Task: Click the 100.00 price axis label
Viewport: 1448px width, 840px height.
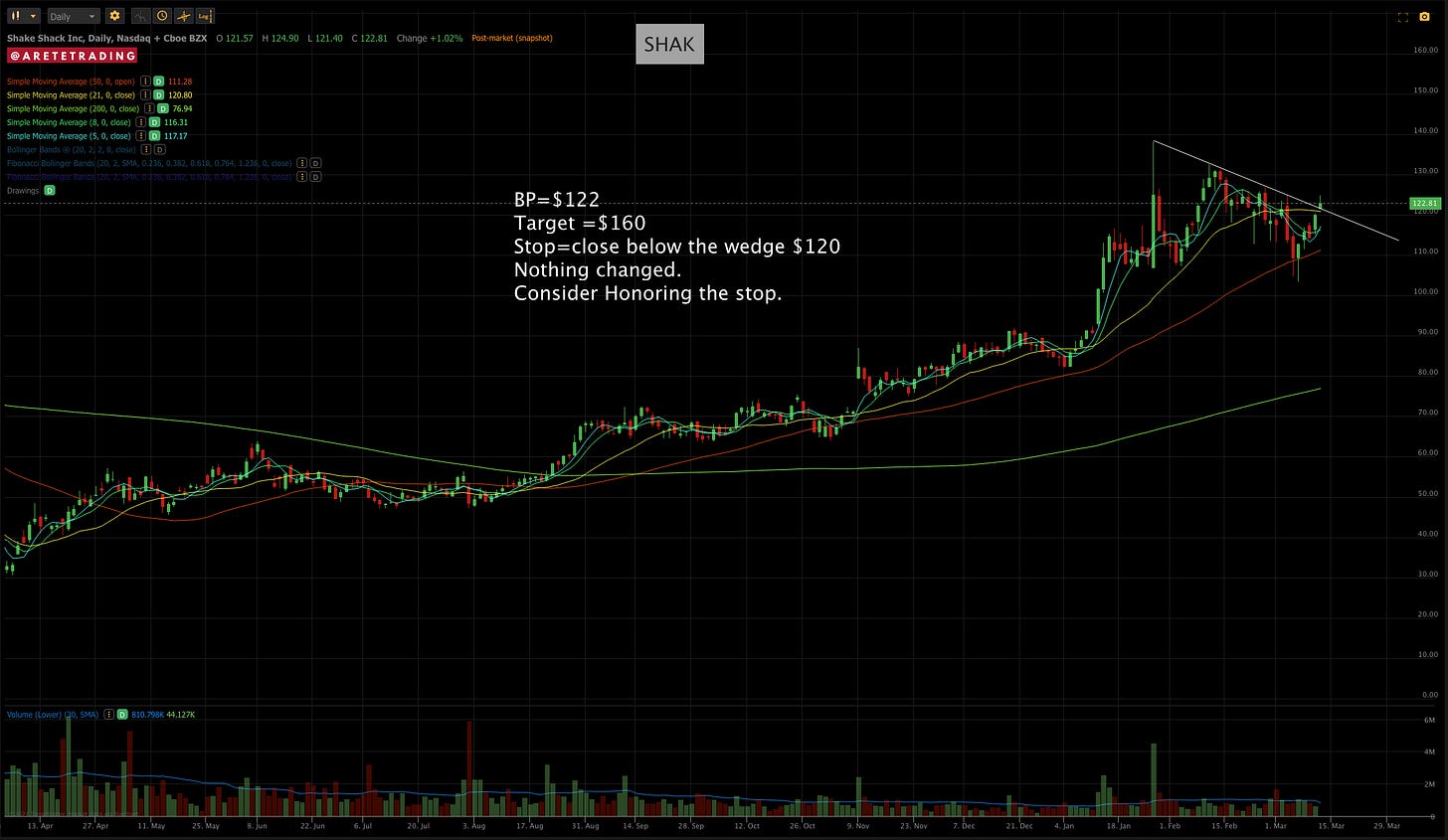Action: coord(1425,291)
